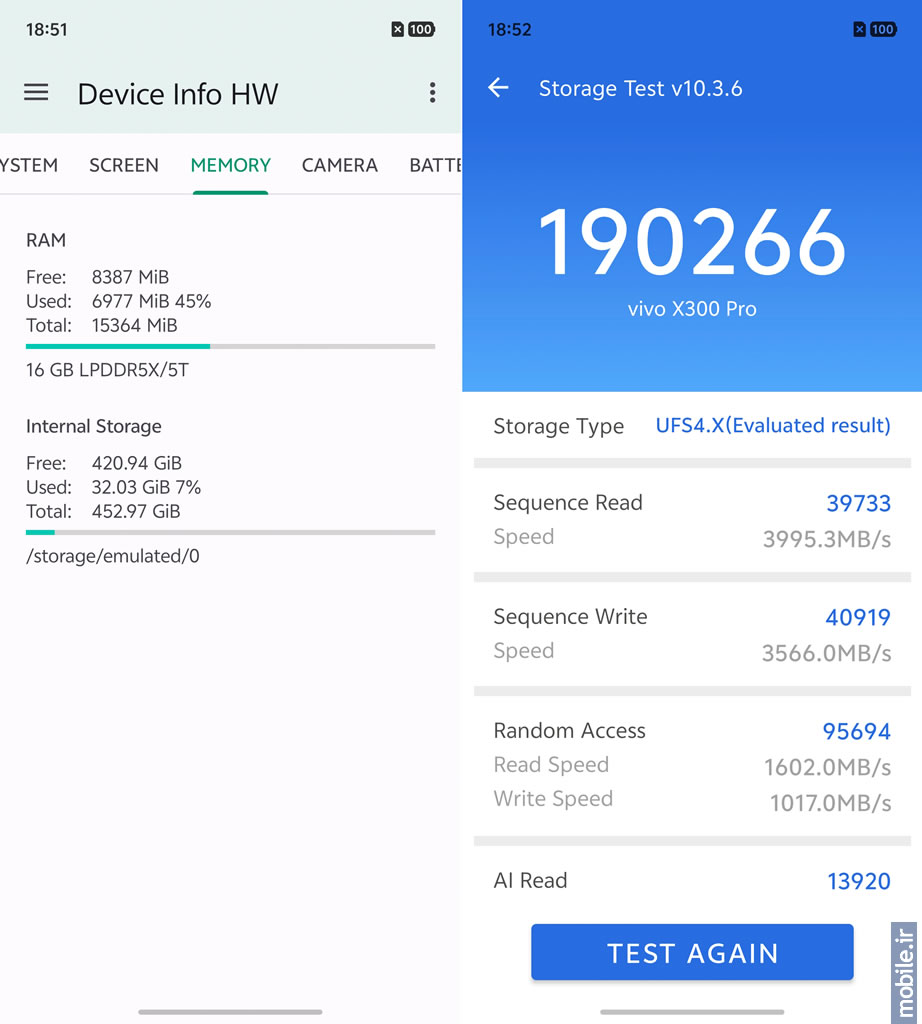This screenshot has width=922, height=1024.
Task: Select the Random Access score 95694
Action: tap(856, 731)
